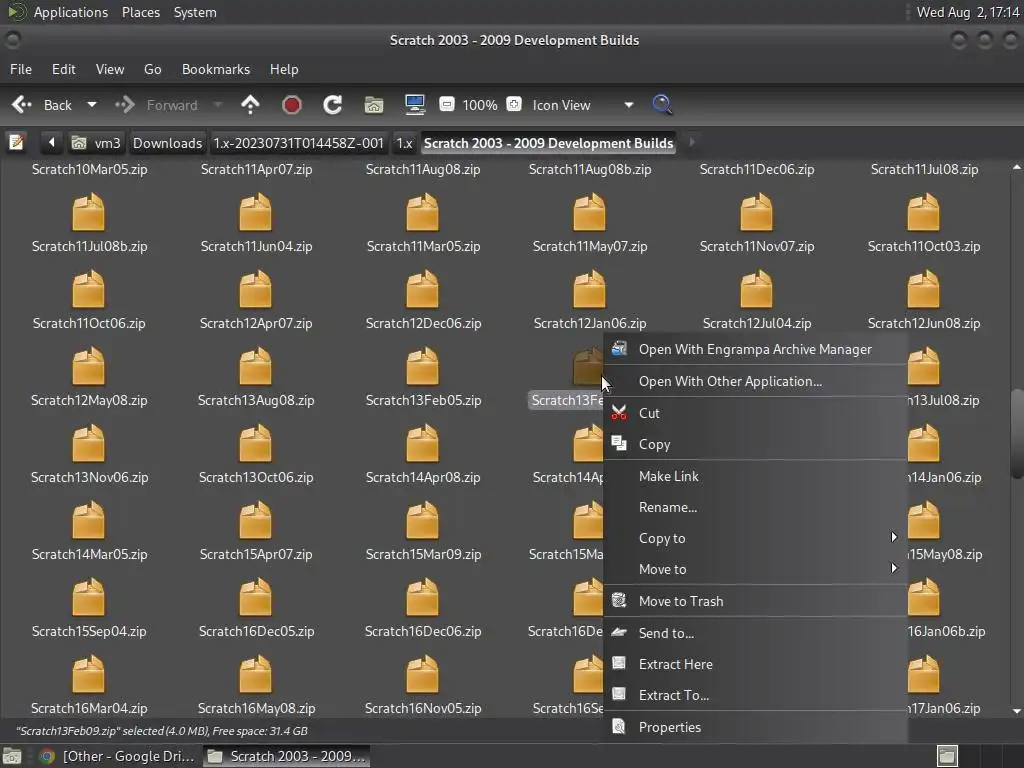The width and height of the screenshot is (1024, 768).
Task: Go up to the parent folder
Action: pyautogui.click(x=250, y=104)
